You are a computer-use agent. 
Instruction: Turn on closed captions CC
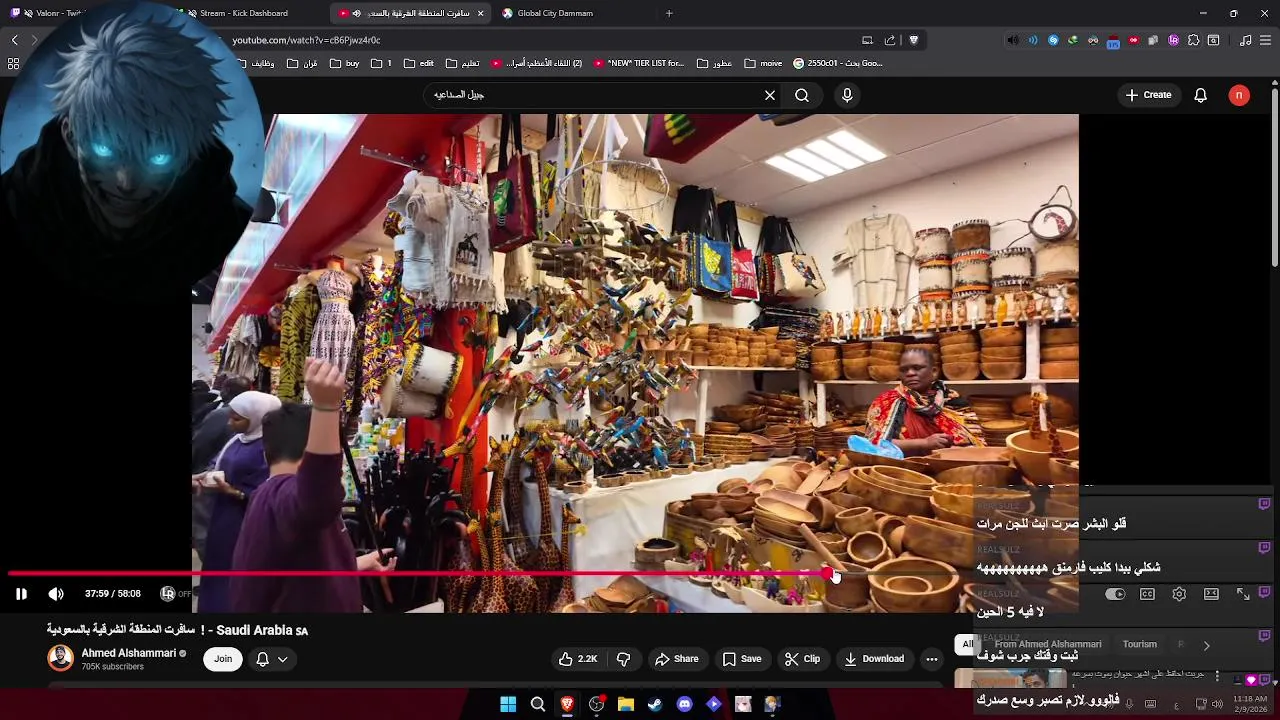1148,594
